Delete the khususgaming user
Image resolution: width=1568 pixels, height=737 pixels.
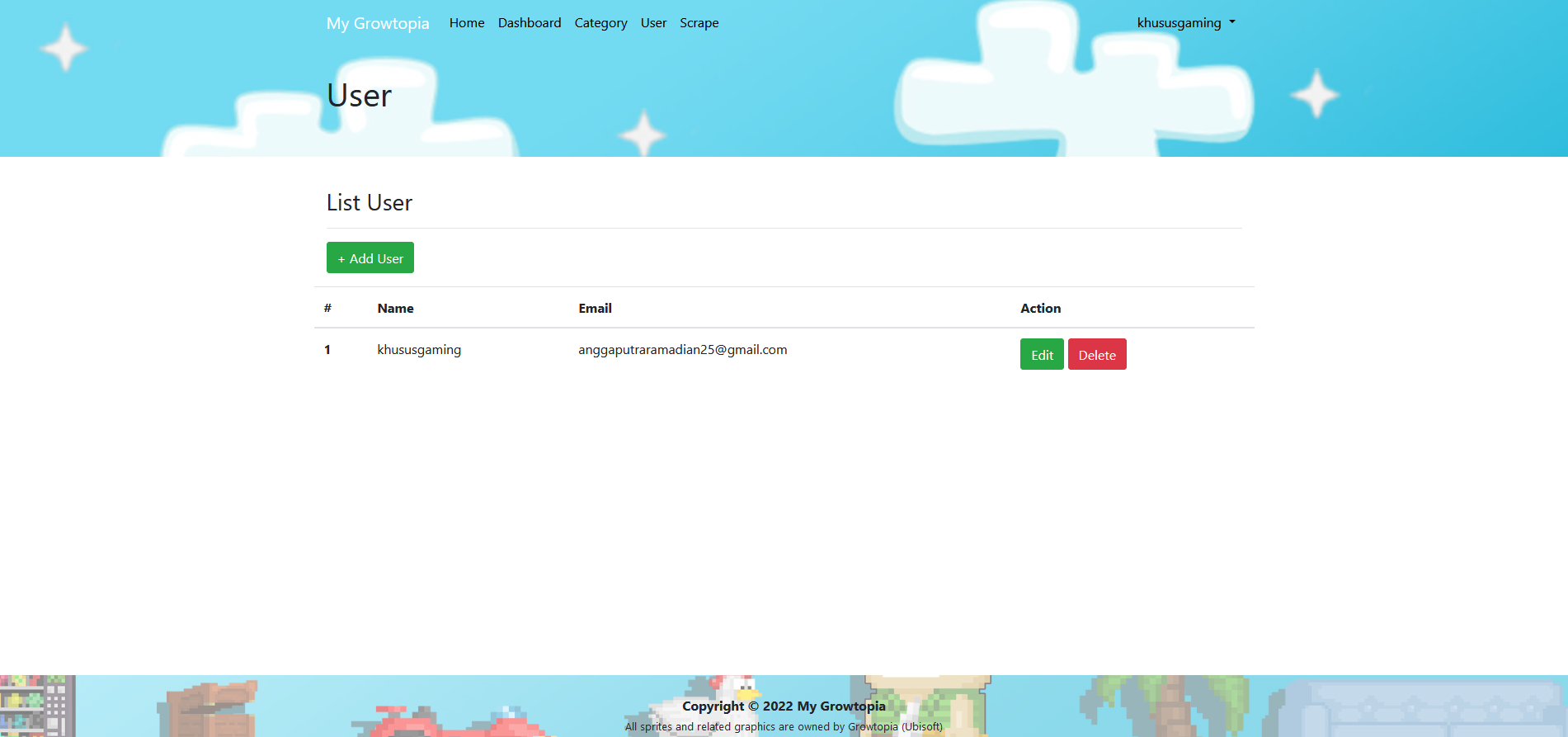(1097, 354)
